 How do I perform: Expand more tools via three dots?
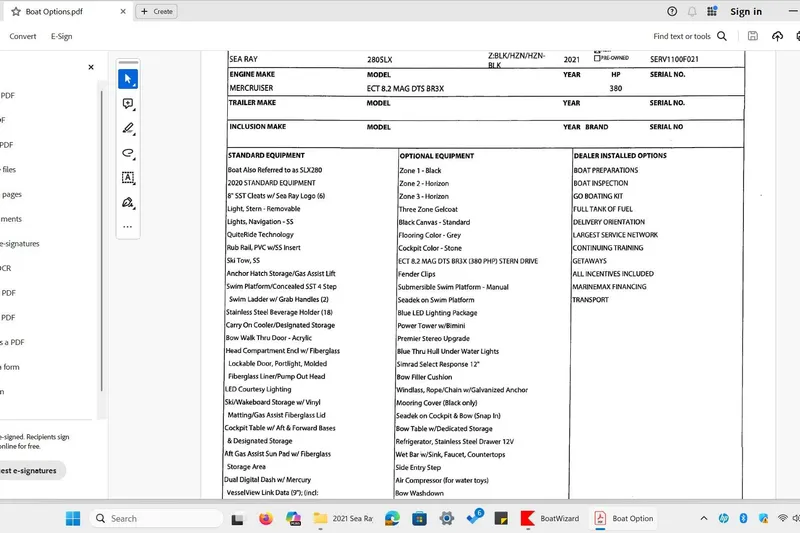click(x=128, y=227)
